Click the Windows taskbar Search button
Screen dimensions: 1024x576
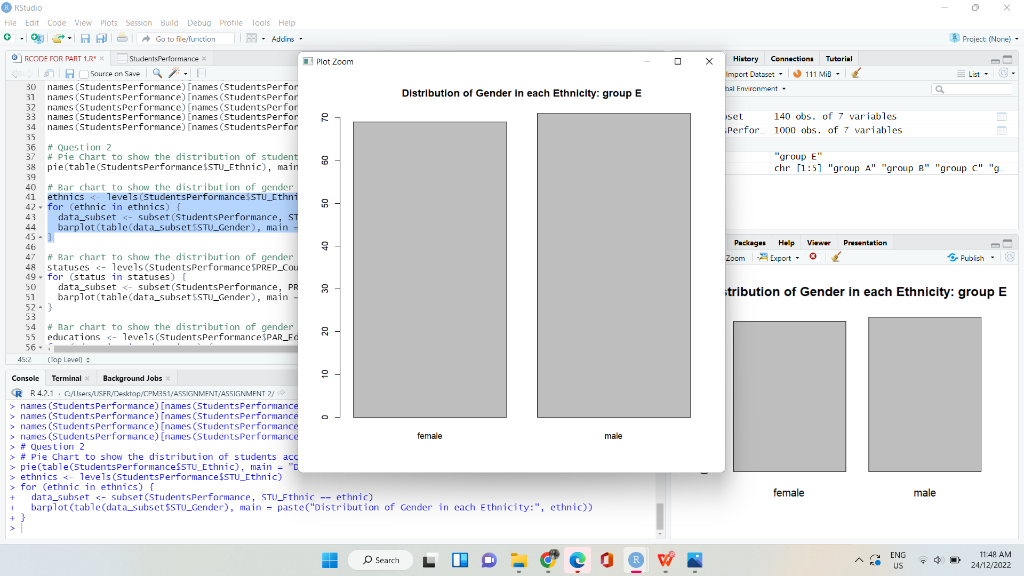click(x=380, y=560)
